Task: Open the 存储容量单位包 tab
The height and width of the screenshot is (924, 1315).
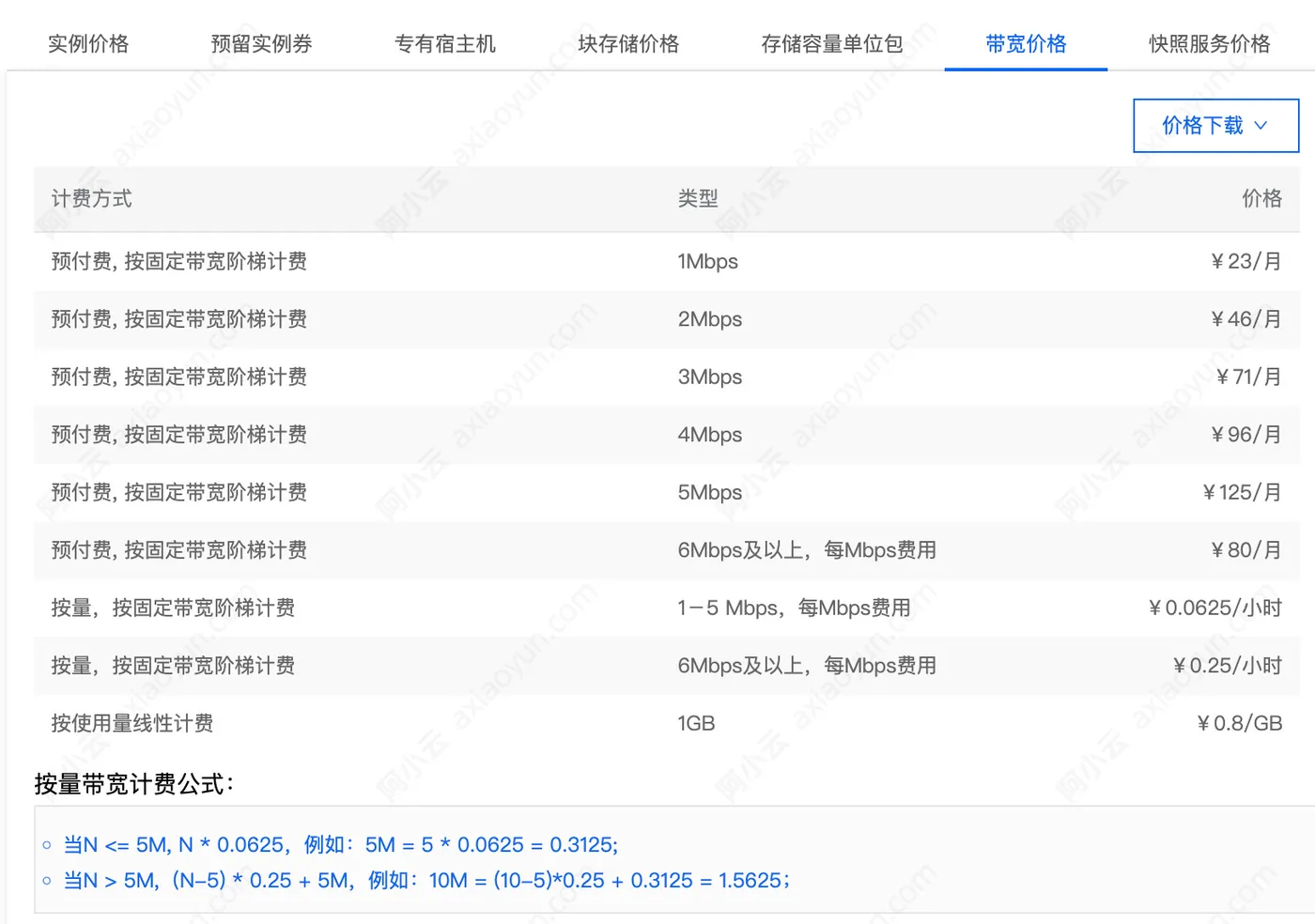Action: pyautogui.click(x=832, y=44)
